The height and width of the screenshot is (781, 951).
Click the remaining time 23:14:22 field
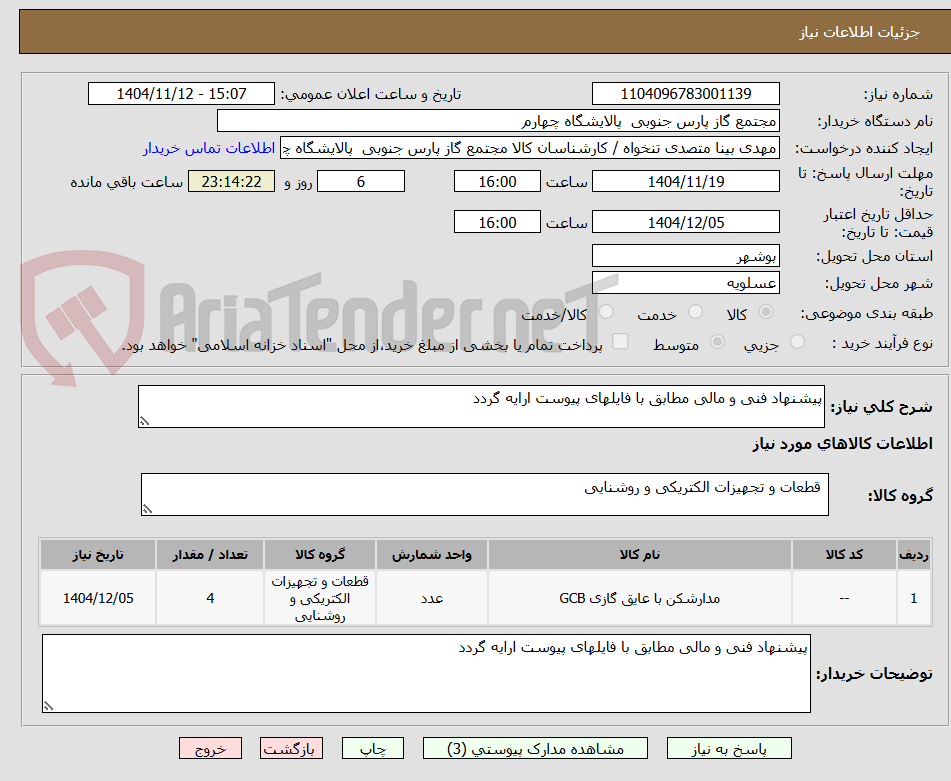tap(232, 181)
